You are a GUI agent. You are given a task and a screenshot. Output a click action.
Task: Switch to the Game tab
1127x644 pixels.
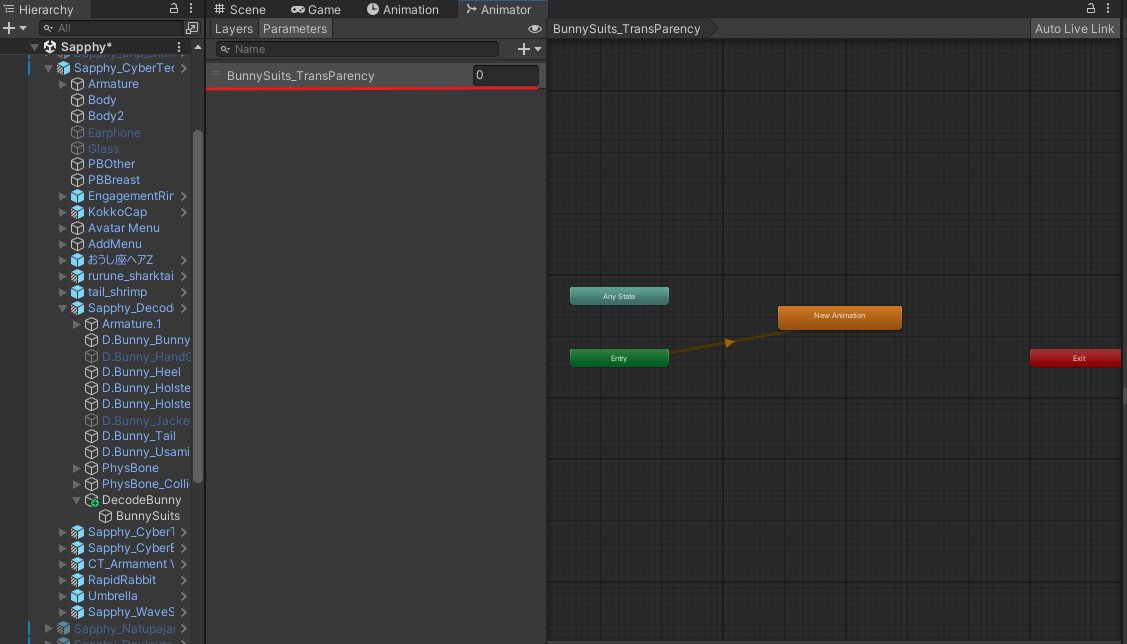point(316,9)
